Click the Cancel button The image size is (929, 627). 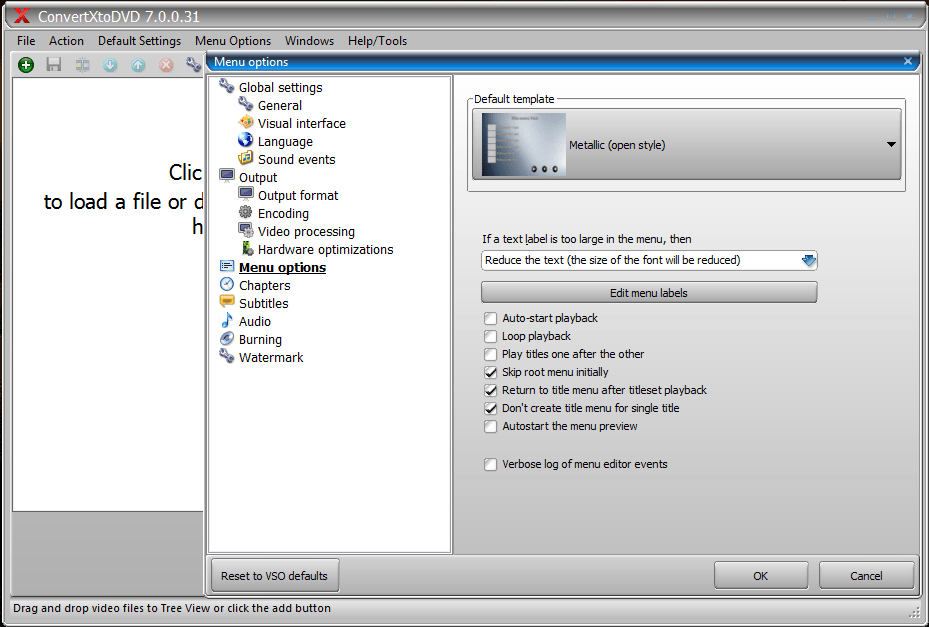tap(866, 575)
